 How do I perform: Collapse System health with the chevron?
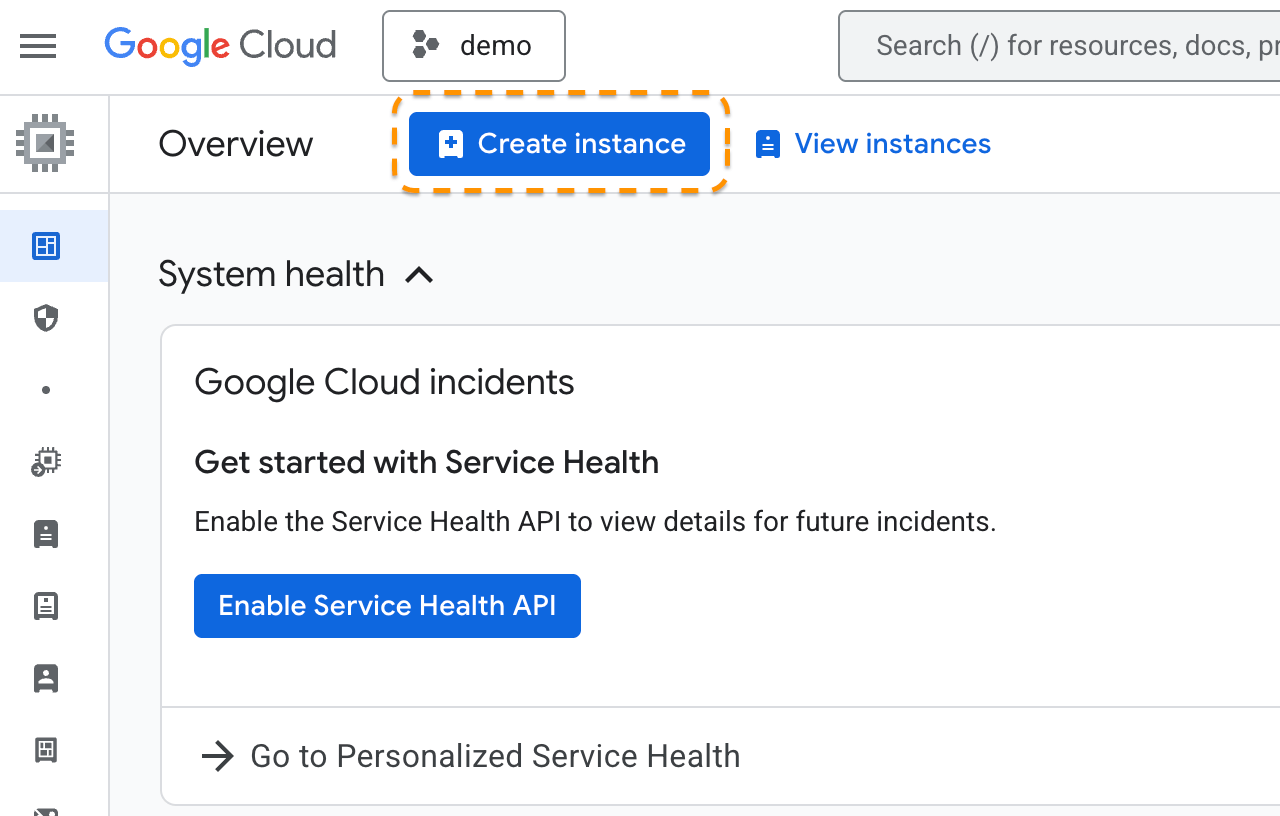419,275
